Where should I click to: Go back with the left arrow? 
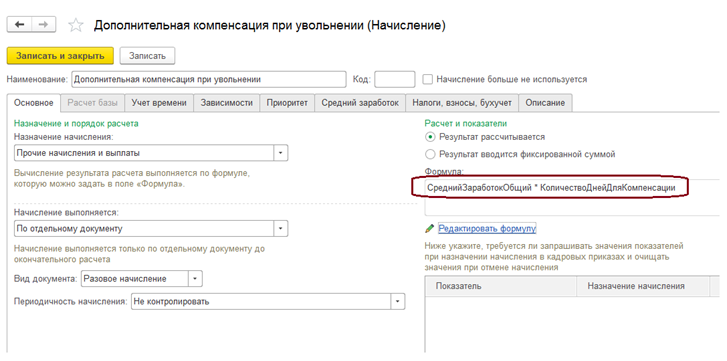(x=19, y=25)
